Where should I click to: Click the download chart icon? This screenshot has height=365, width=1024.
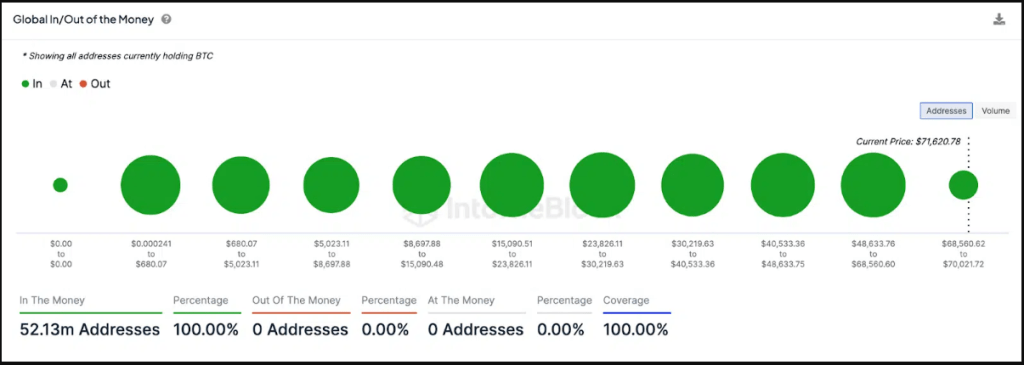[999, 19]
